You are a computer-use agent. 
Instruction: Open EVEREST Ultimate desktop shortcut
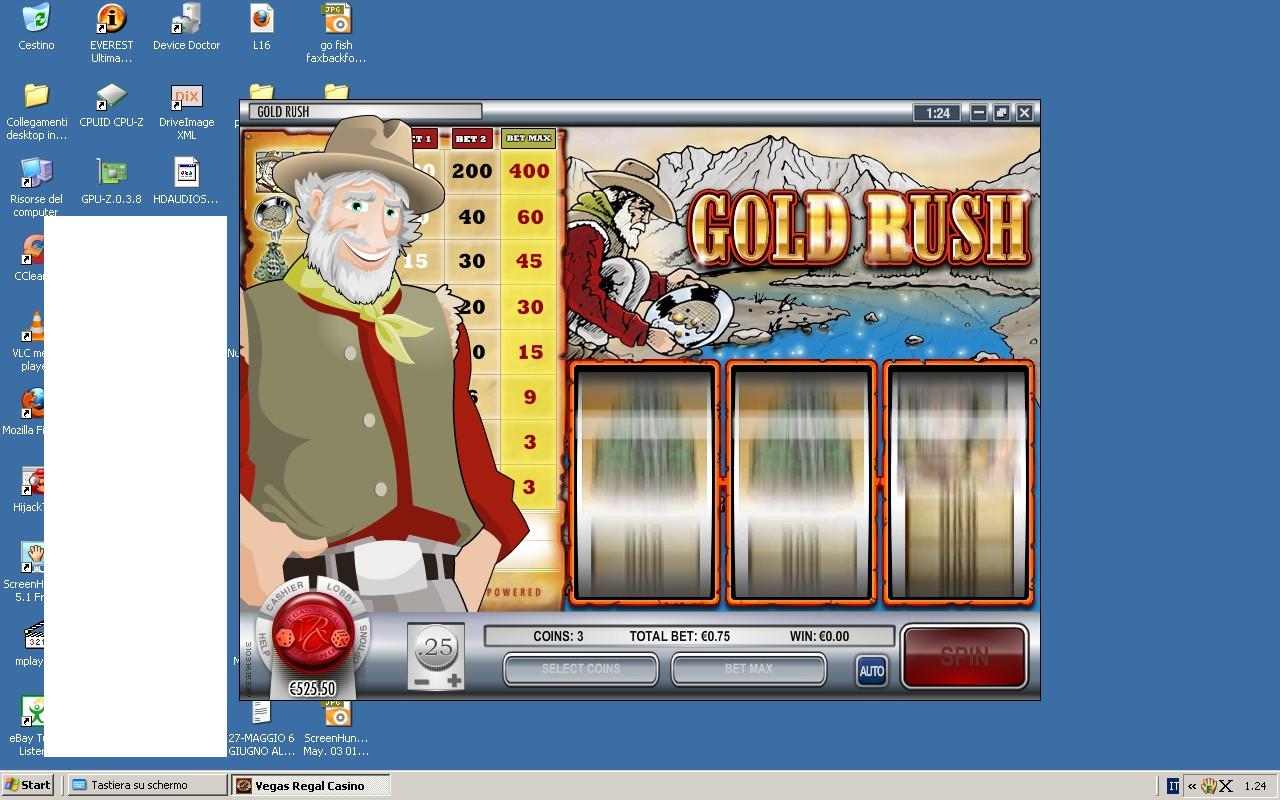111,33
